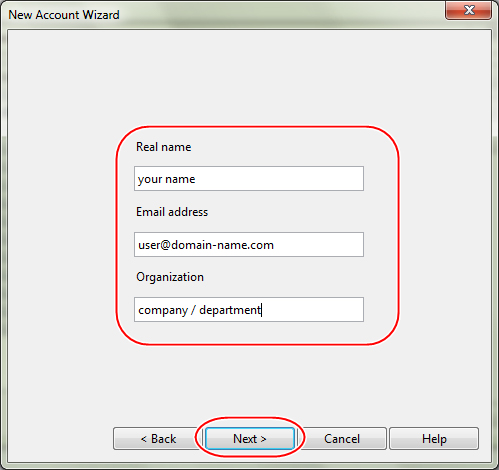Click the 'Organization' label
Viewport: 499px width, 470px height.
pos(170,277)
